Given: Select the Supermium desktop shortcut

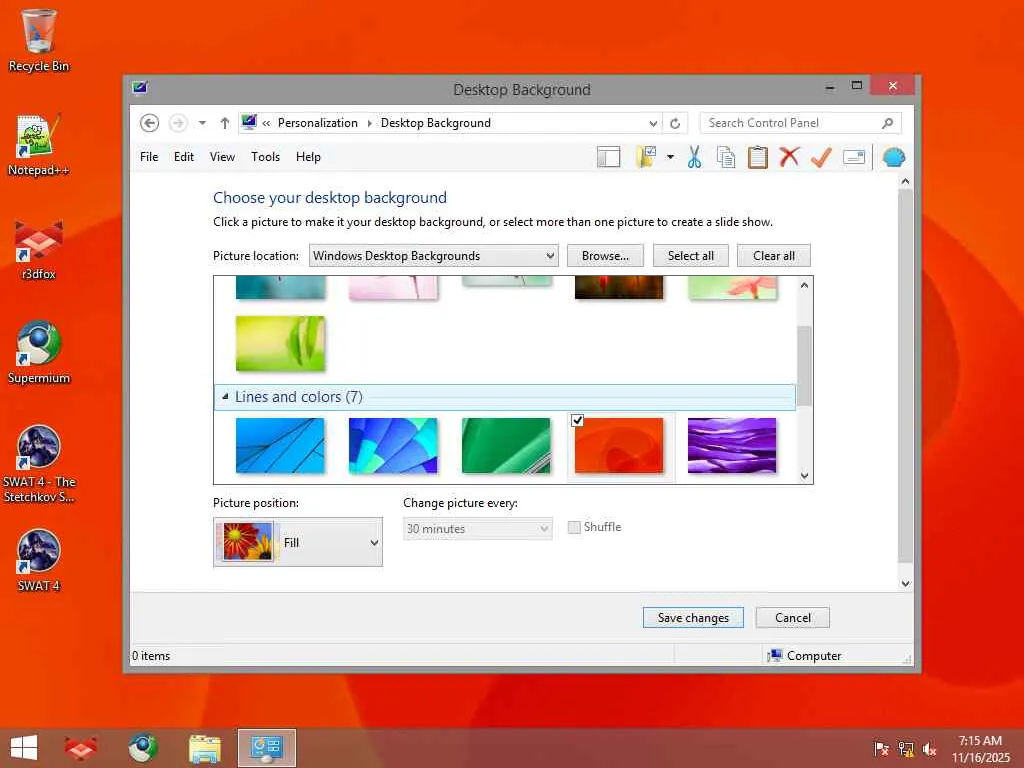Looking at the screenshot, I should point(39,353).
